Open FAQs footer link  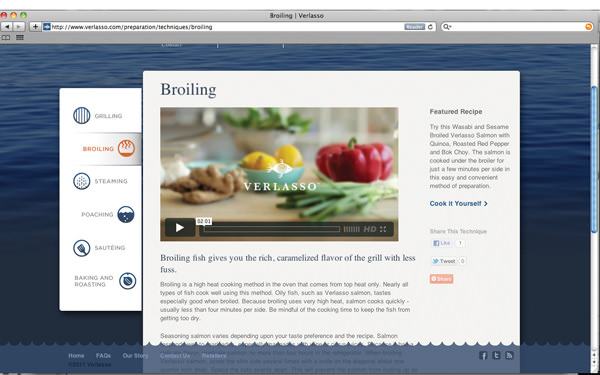[x=103, y=355]
